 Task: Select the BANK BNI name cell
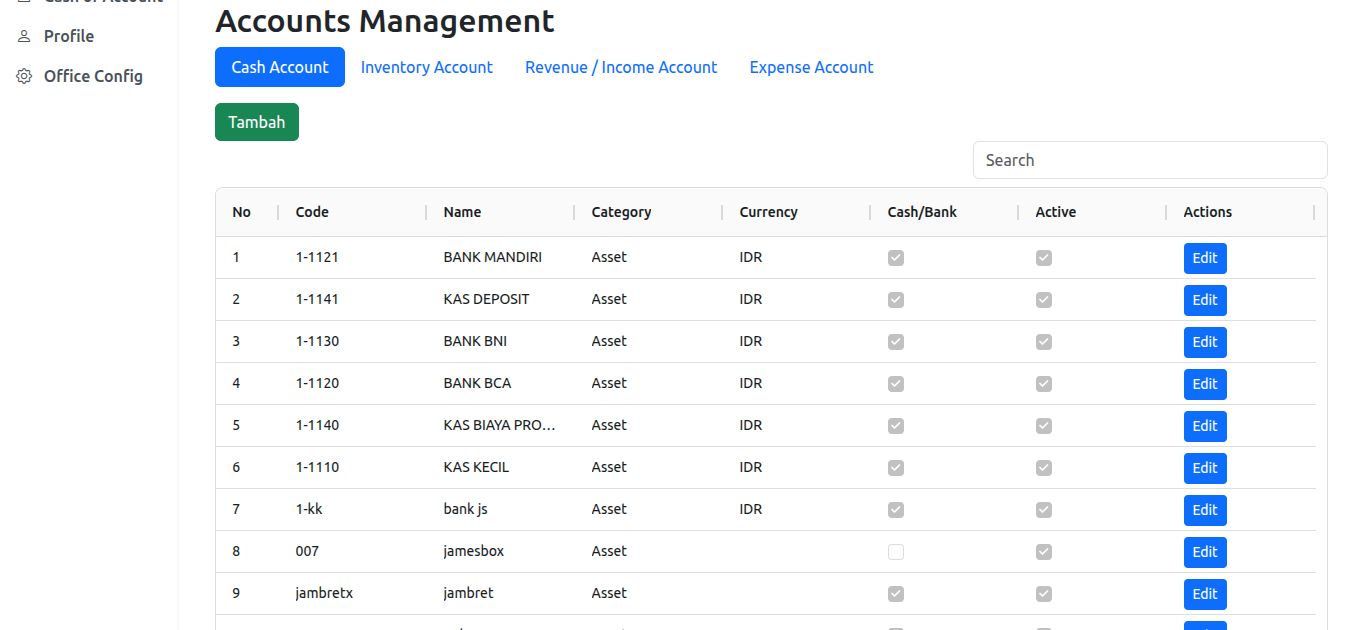pyautogui.click(x=475, y=341)
